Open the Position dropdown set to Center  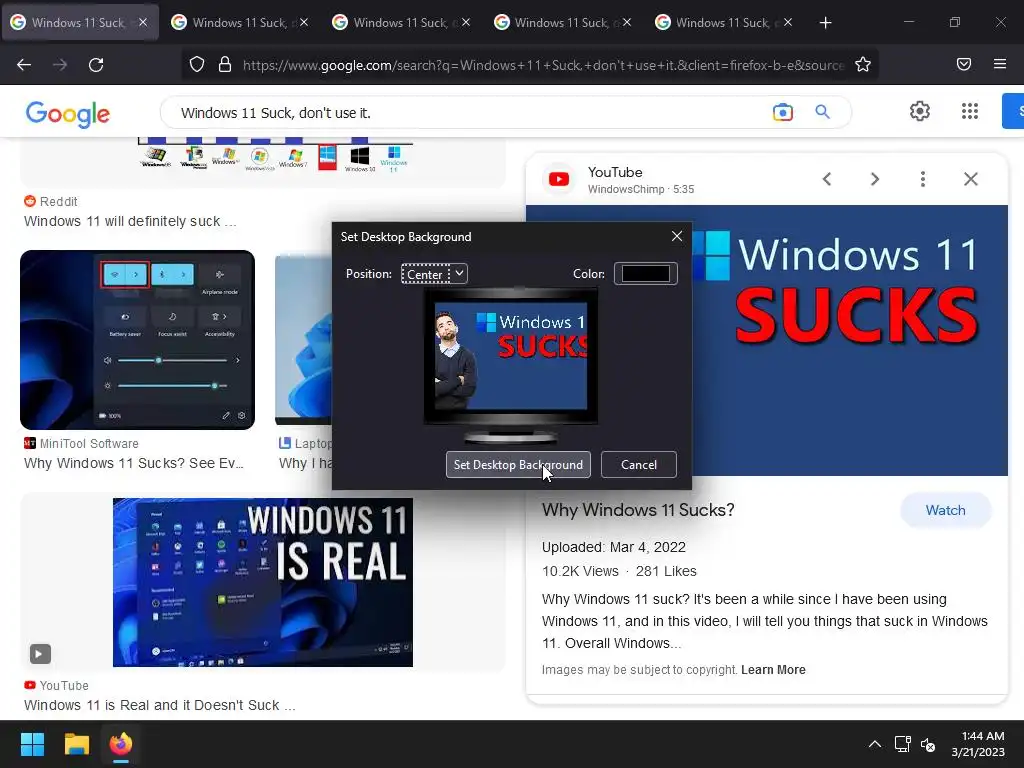(x=434, y=274)
